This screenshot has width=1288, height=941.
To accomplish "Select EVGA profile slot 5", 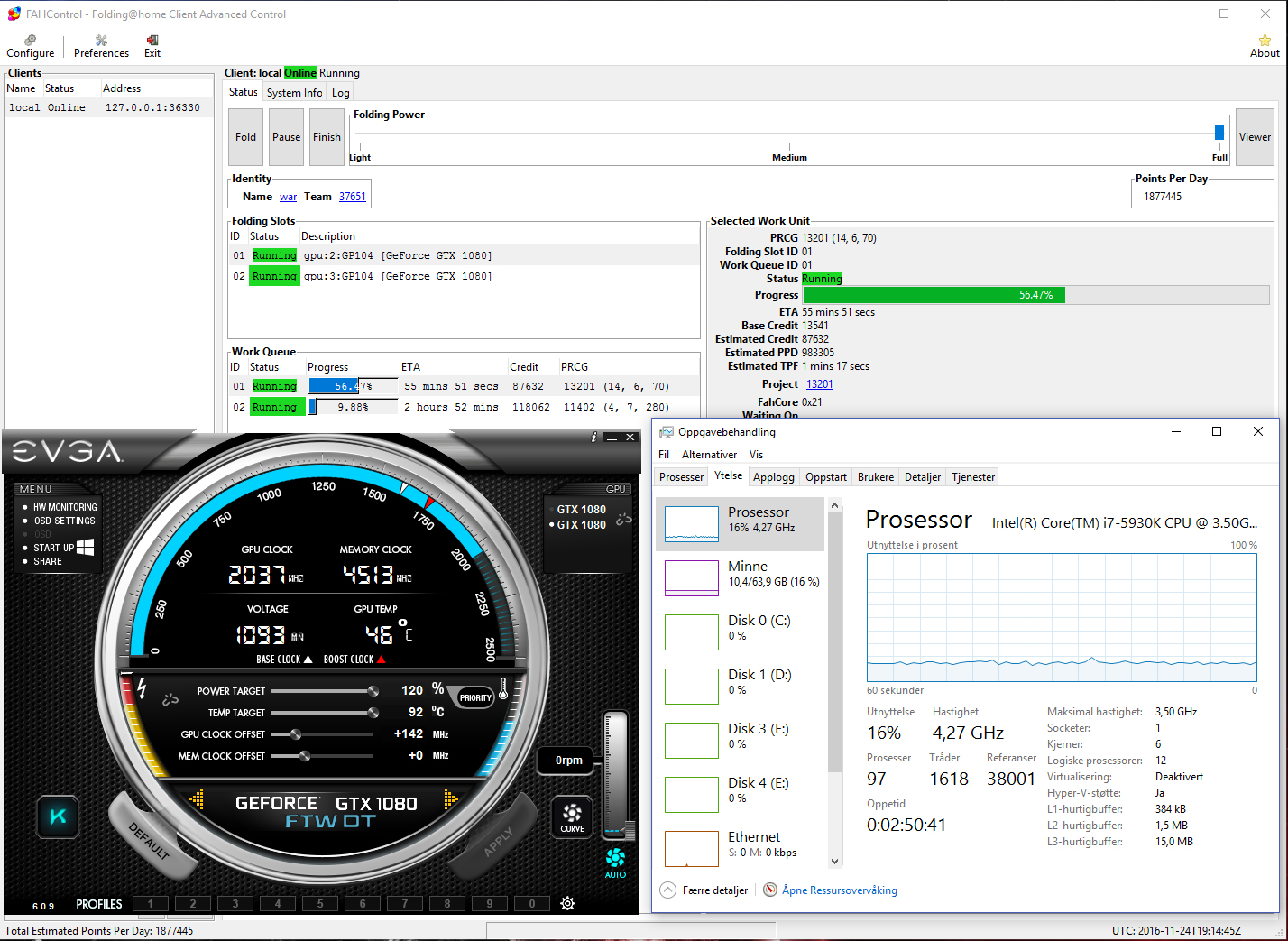I will coord(320,903).
